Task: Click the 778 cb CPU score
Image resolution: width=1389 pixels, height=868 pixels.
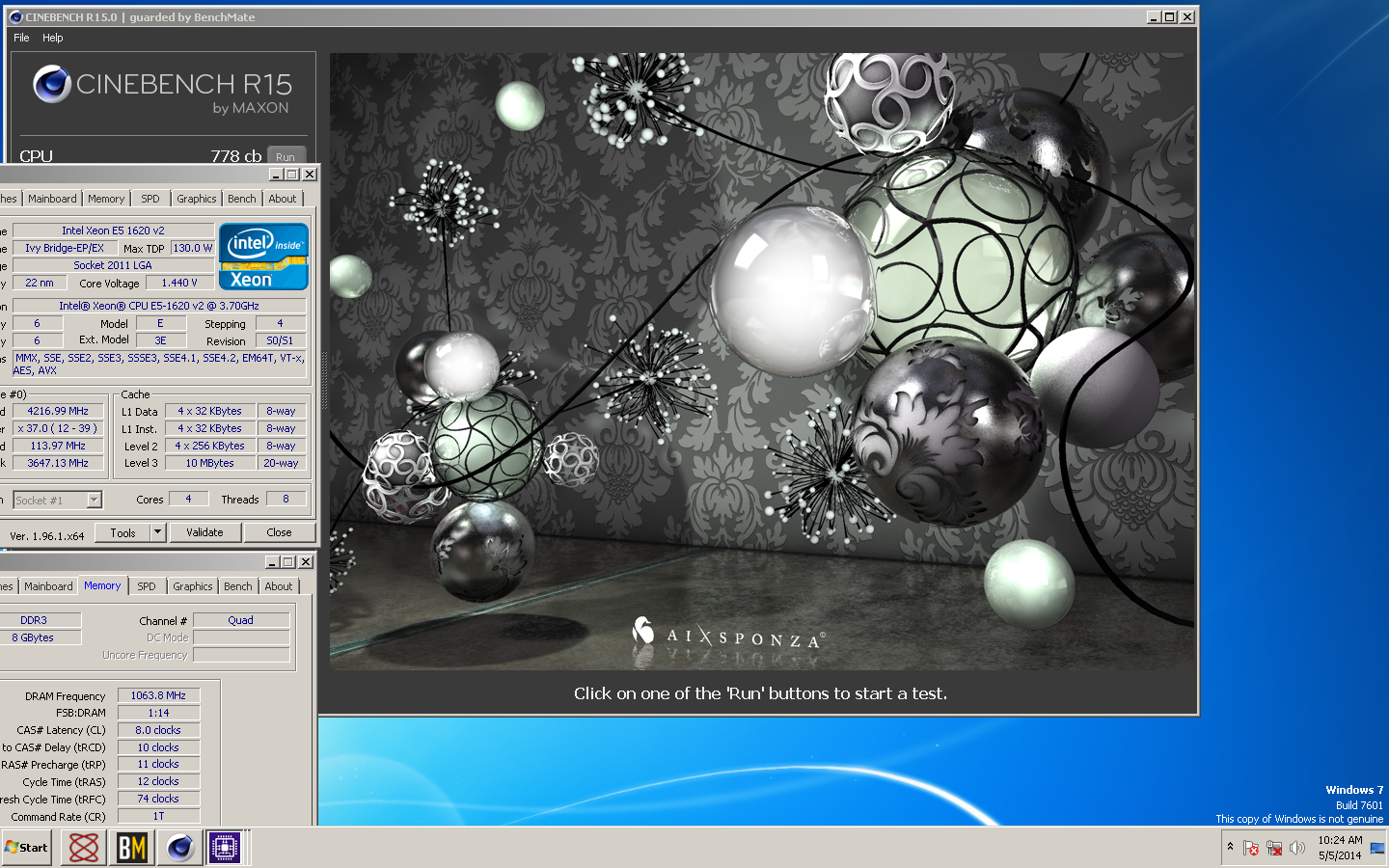Action: (x=236, y=155)
